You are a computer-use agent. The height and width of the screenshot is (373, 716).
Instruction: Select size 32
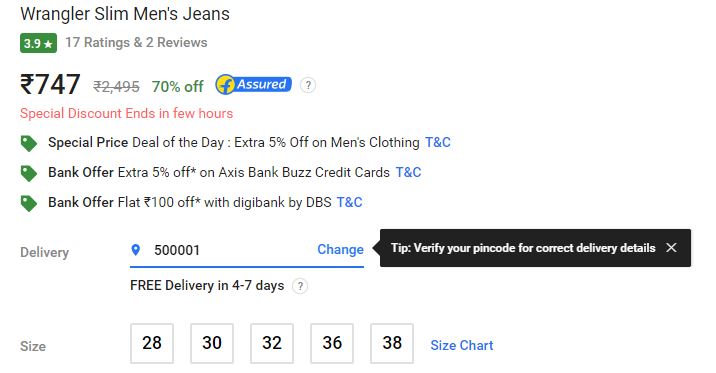(272, 343)
